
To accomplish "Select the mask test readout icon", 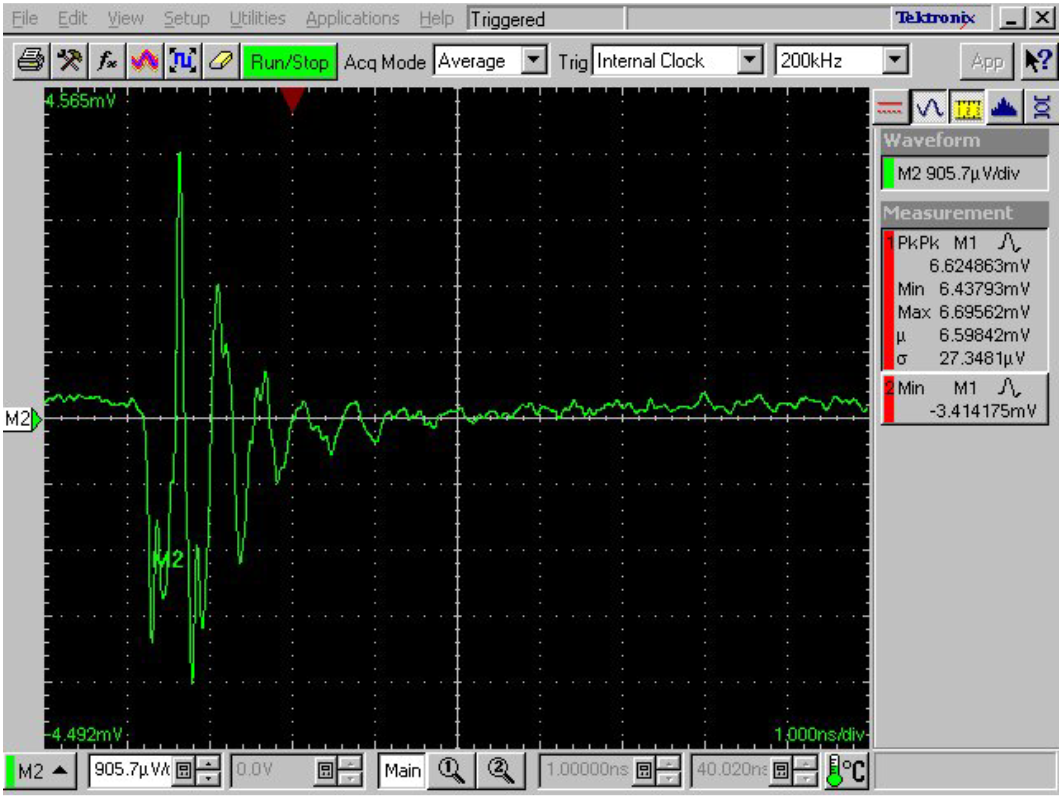I will click(1040, 107).
